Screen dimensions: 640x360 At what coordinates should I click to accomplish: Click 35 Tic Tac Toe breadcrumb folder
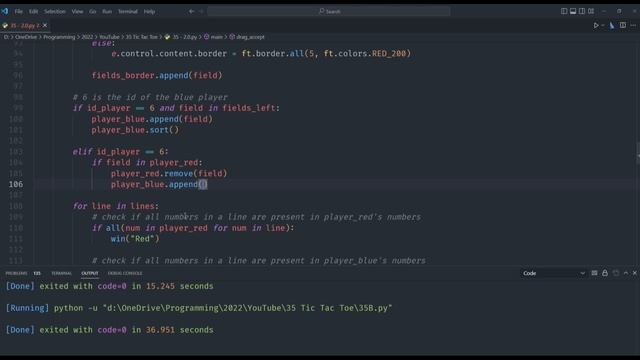(142, 37)
